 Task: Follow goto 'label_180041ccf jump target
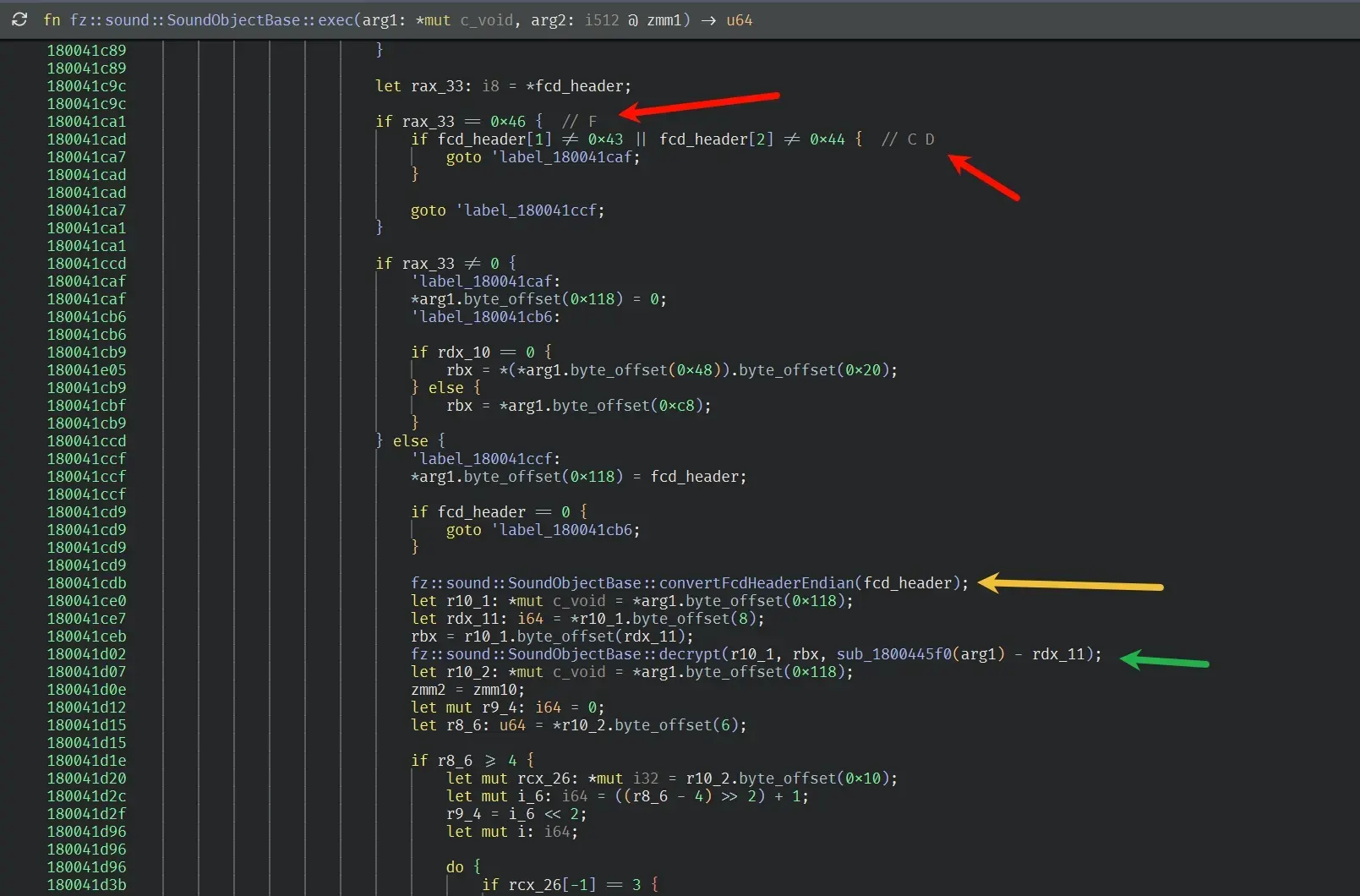point(529,210)
